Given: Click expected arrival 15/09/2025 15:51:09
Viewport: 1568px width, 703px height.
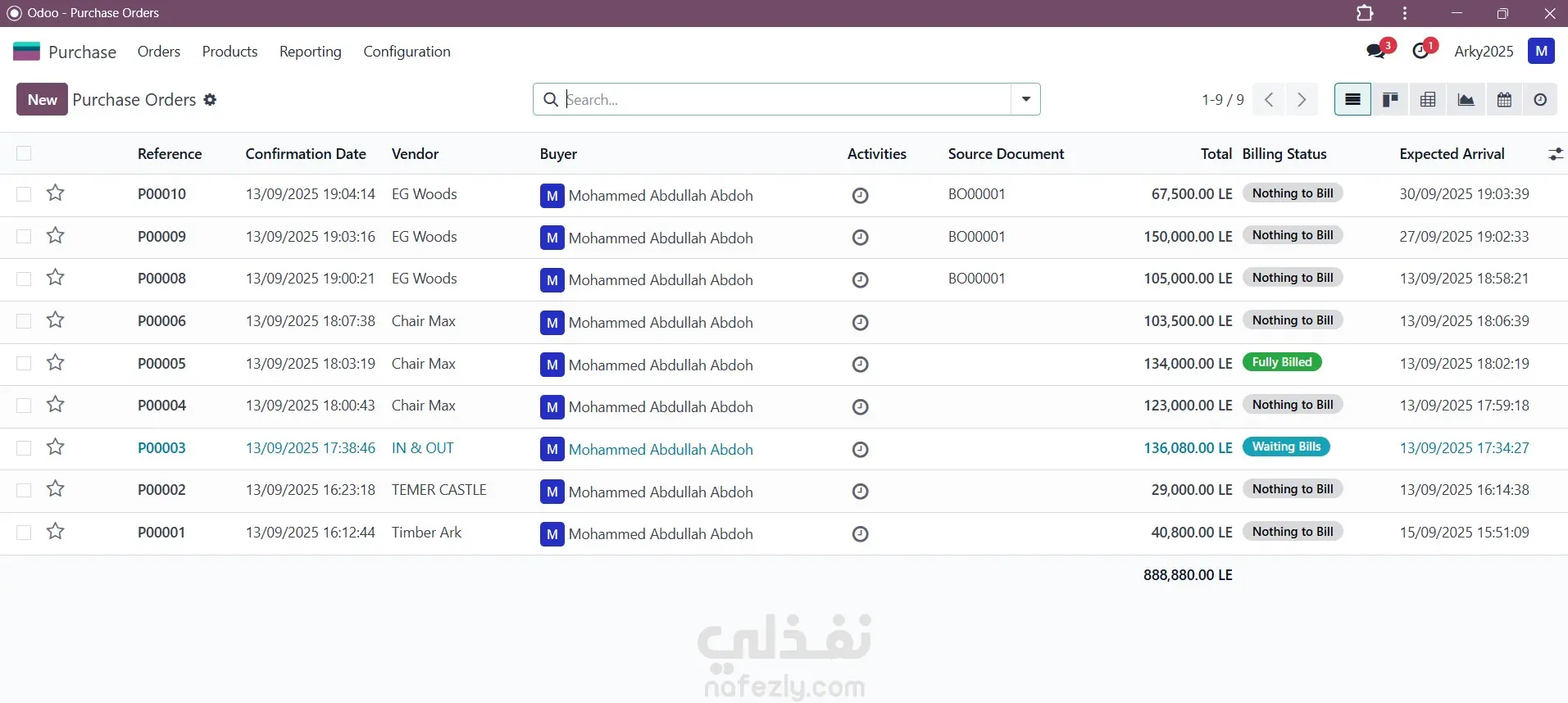Looking at the screenshot, I should pyautogui.click(x=1464, y=533).
